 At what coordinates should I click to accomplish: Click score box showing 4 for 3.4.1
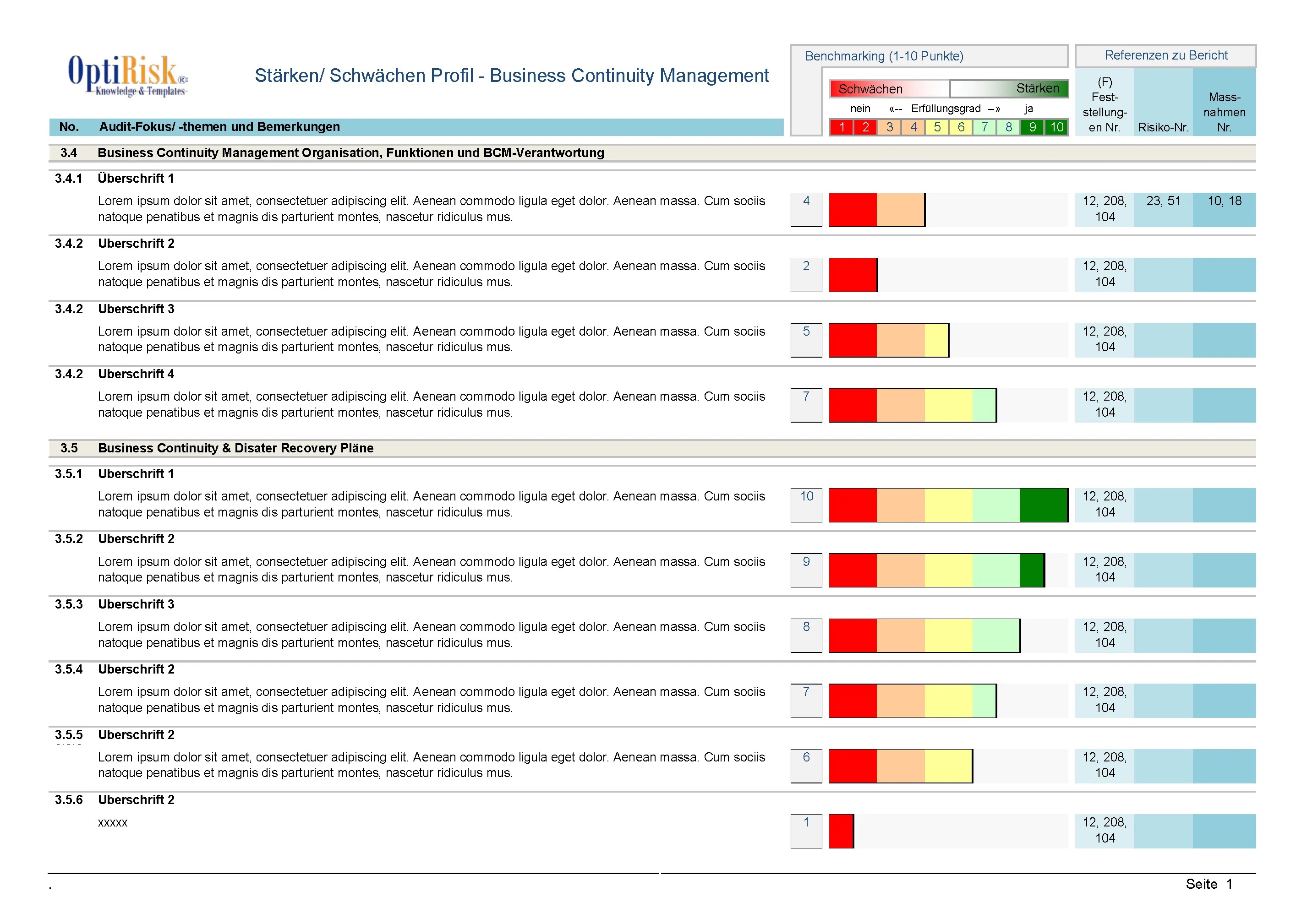pyautogui.click(x=806, y=209)
